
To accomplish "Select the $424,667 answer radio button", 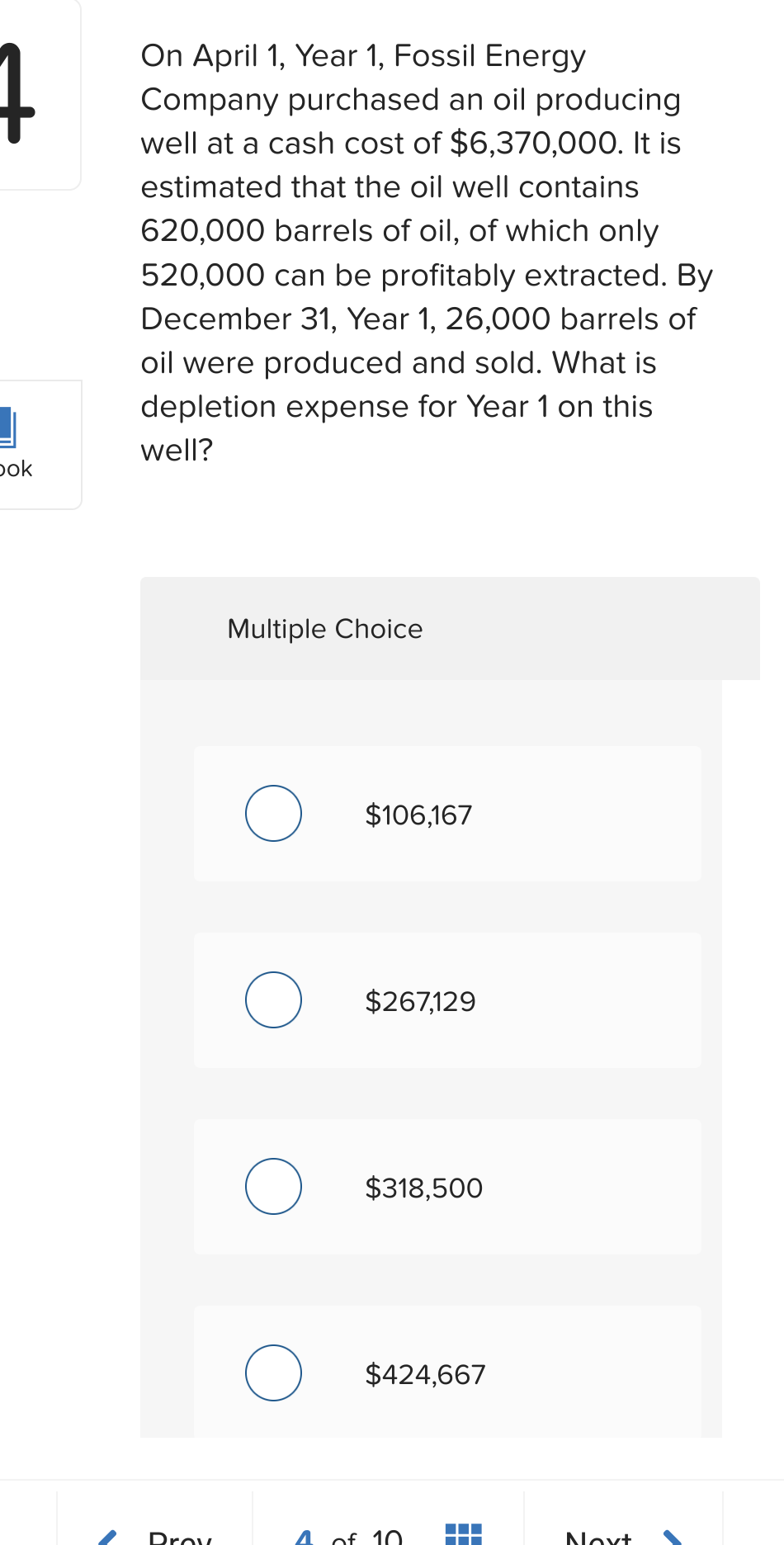I will 273,1373.
